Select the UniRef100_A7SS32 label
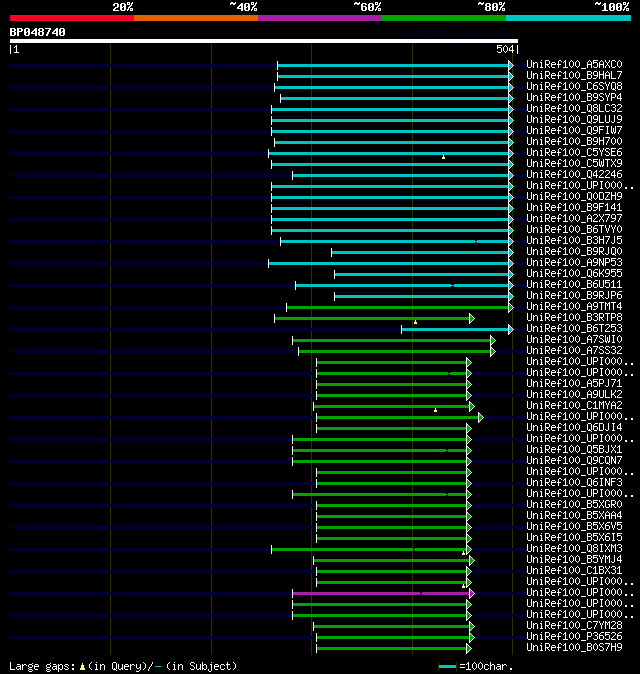Image resolution: width=640 pixels, height=674 pixels. point(574,351)
